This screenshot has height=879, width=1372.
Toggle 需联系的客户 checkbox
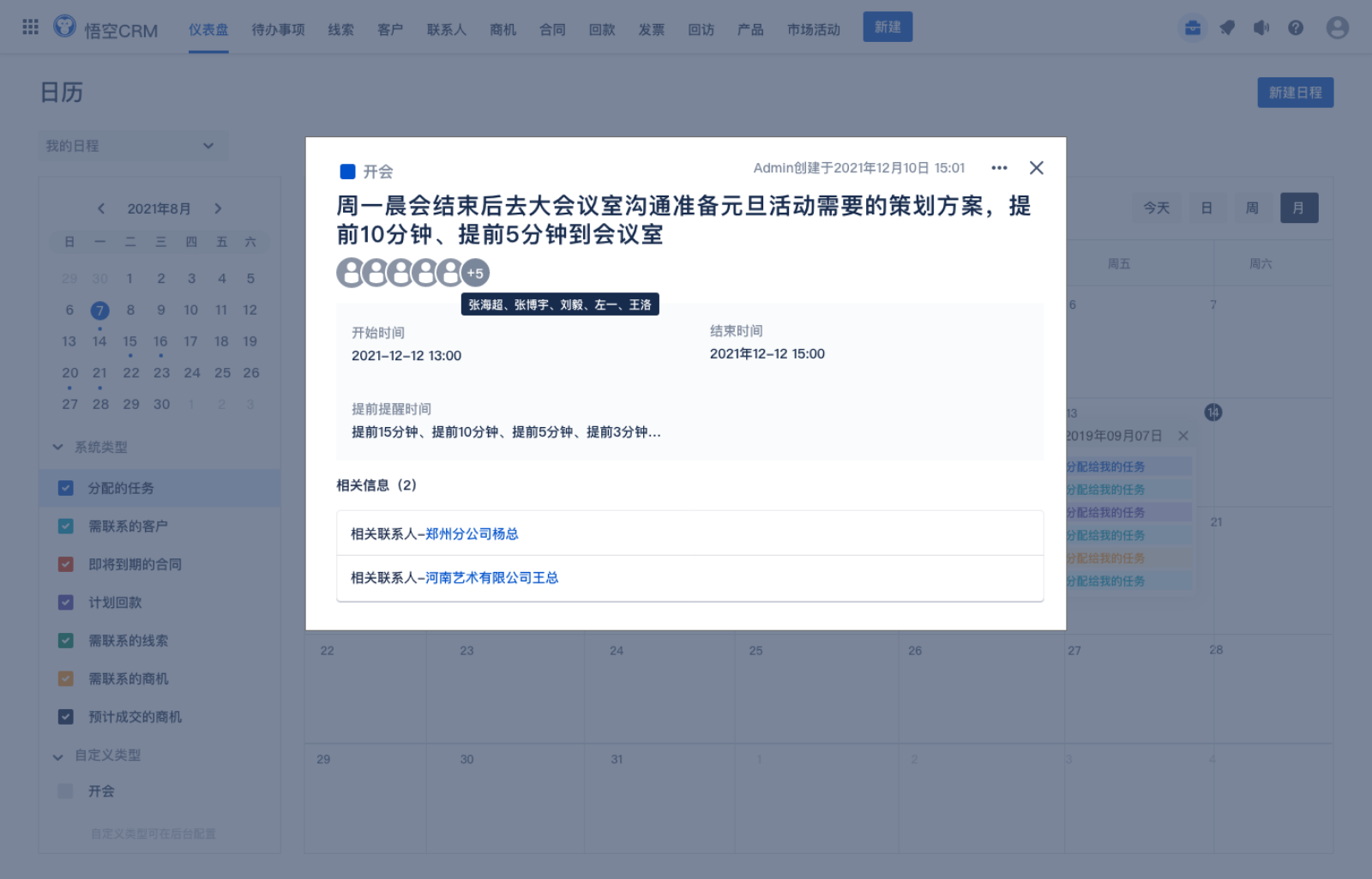[65, 526]
